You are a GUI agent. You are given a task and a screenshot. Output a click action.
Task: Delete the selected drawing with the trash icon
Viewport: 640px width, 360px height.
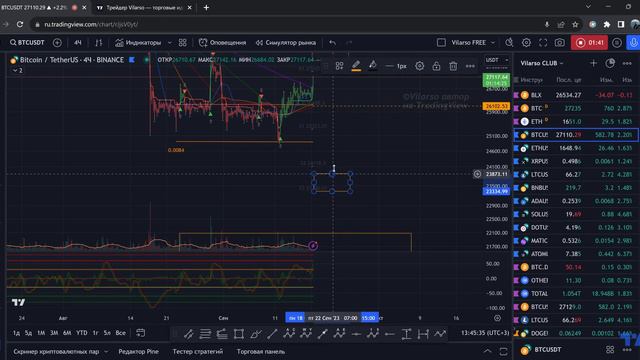[x=453, y=66]
